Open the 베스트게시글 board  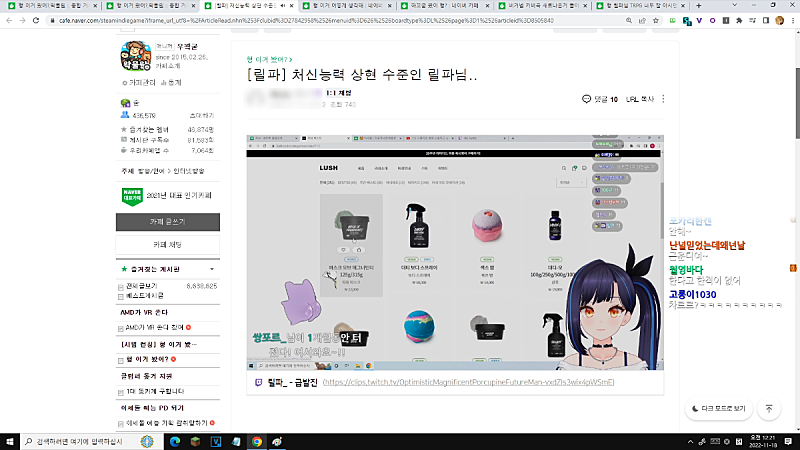coord(144,295)
